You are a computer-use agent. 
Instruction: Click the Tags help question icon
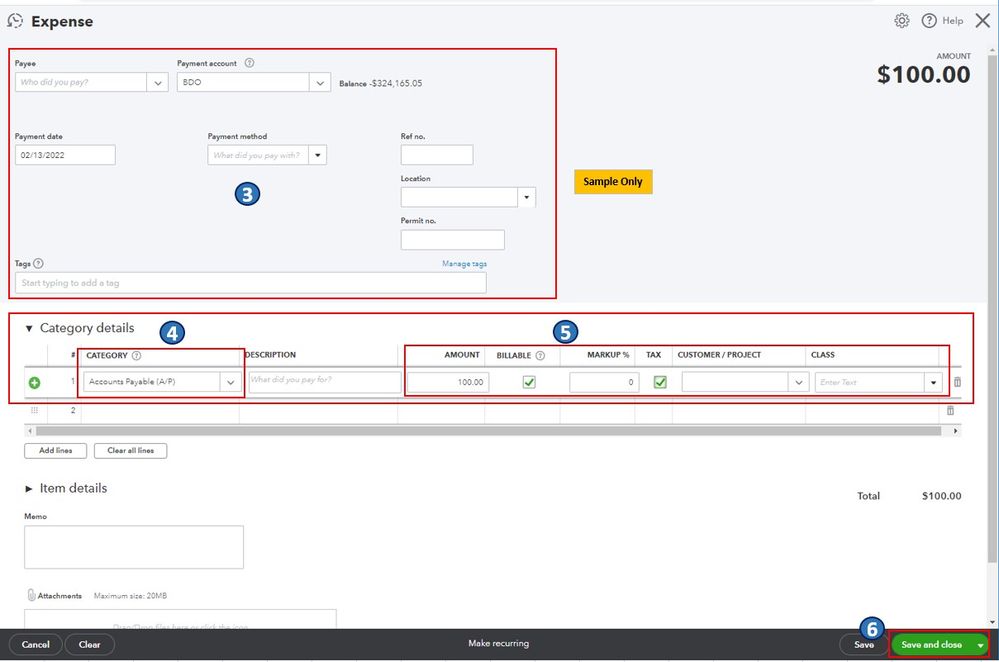pos(38,263)
